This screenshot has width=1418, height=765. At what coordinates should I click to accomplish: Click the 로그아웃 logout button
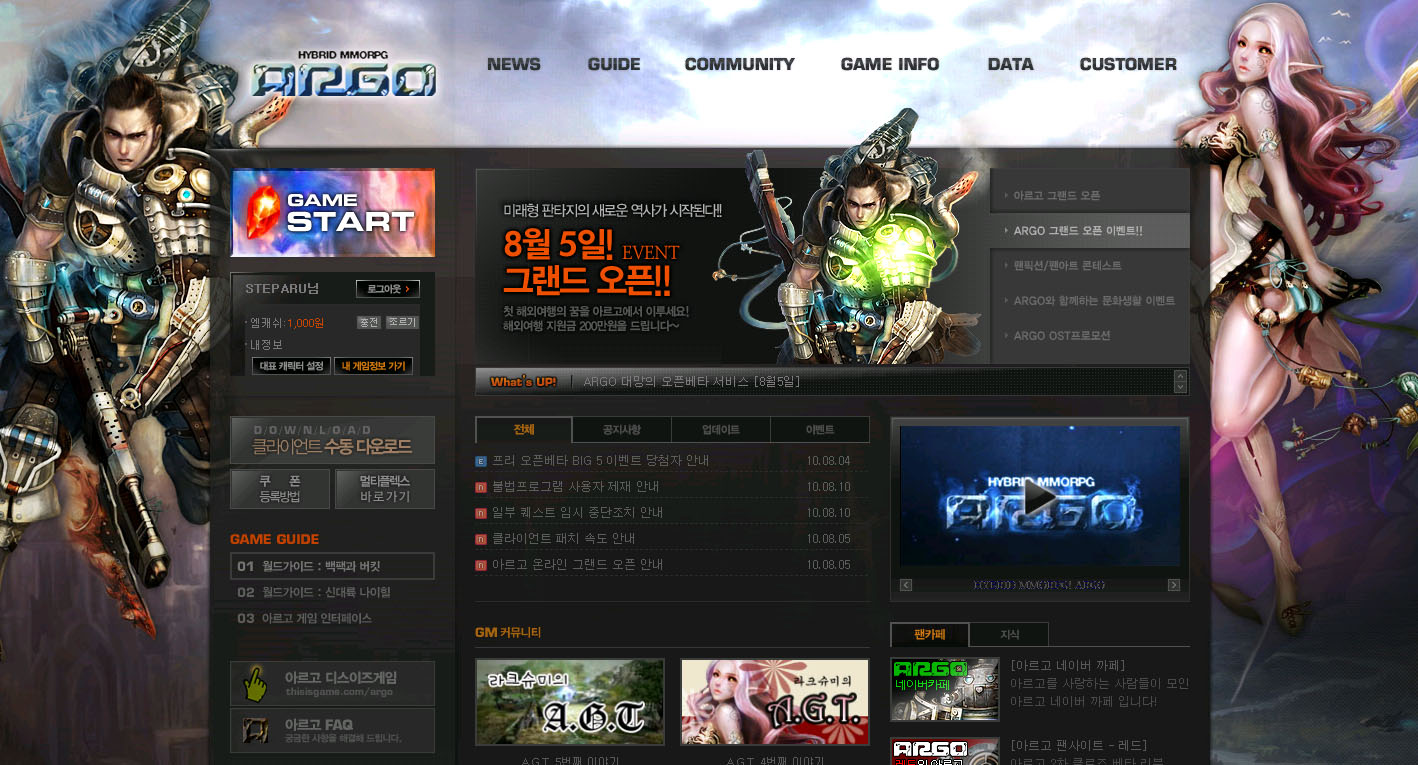coord(388,289)
